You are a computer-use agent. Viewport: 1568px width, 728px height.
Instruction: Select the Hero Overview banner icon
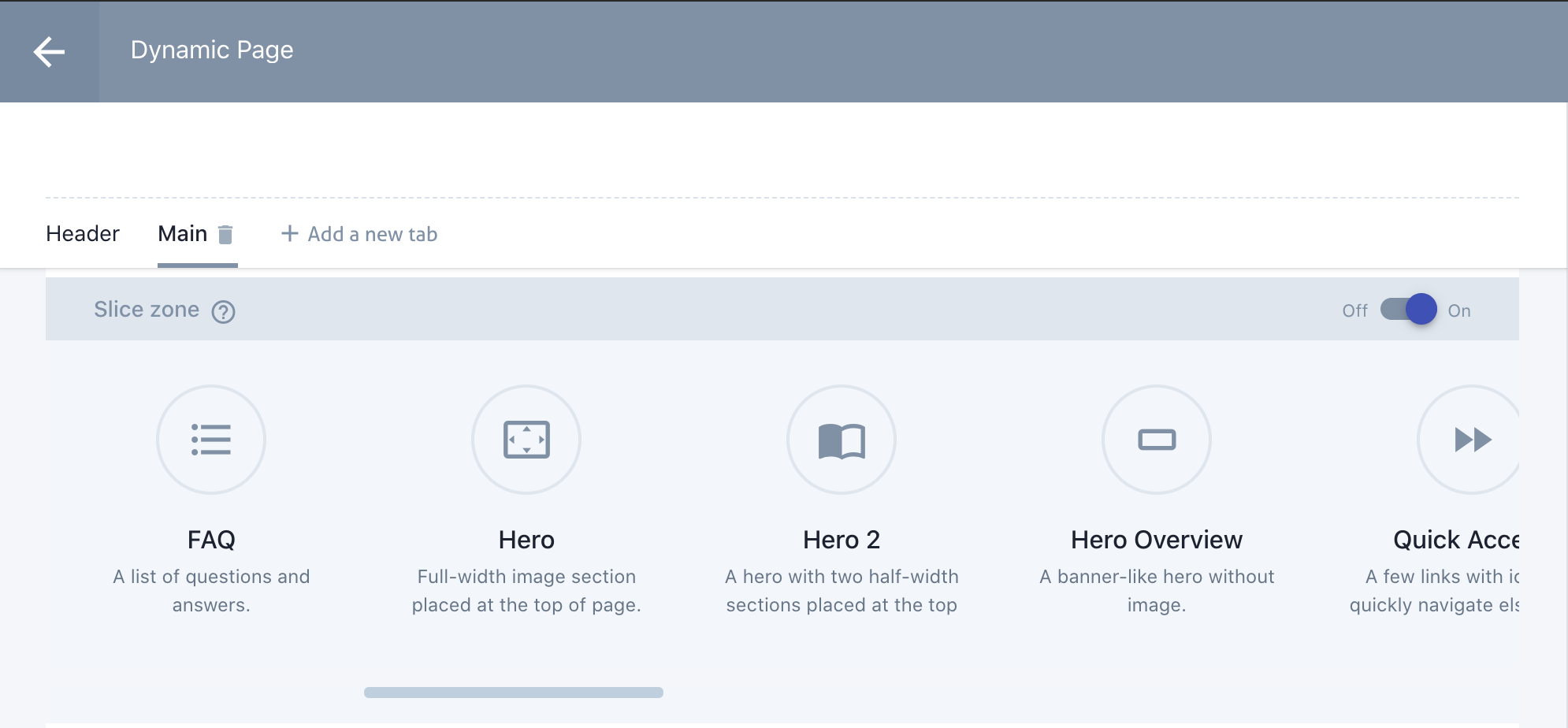(1157, 440)
